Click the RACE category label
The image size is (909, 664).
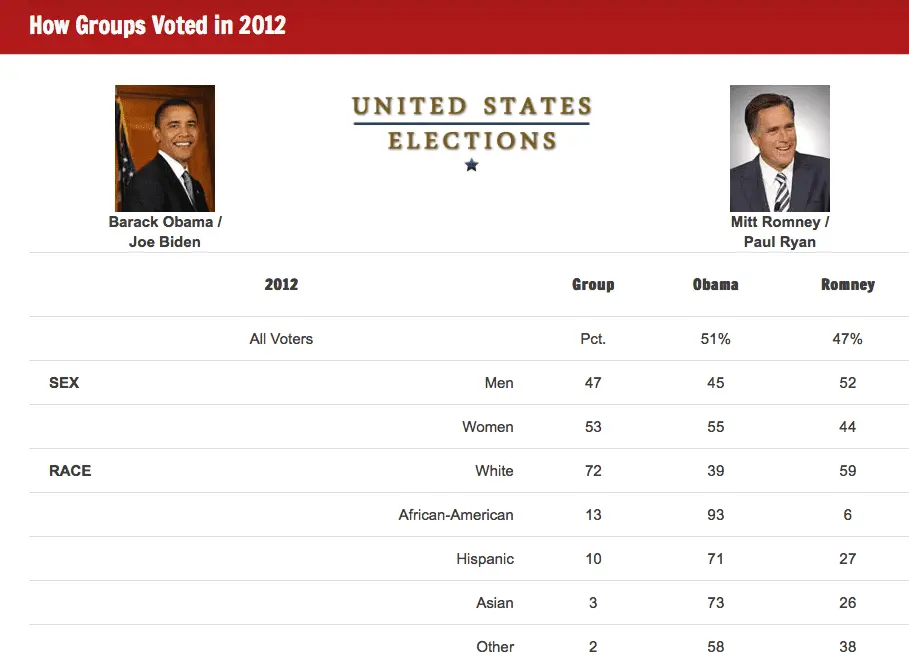coord(70,471)
